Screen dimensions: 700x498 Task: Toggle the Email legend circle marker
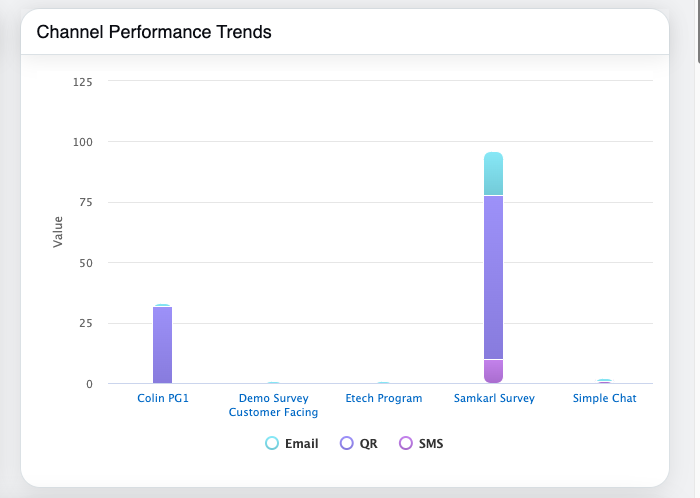point(272,443)
